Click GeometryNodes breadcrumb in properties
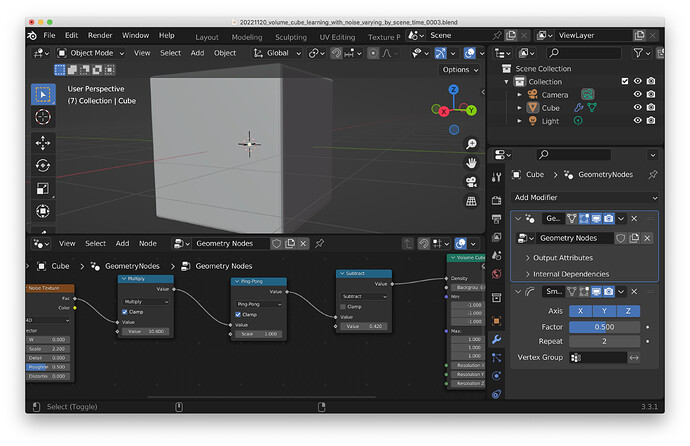This screenshot has height=446, width=690. pos(605,175)
